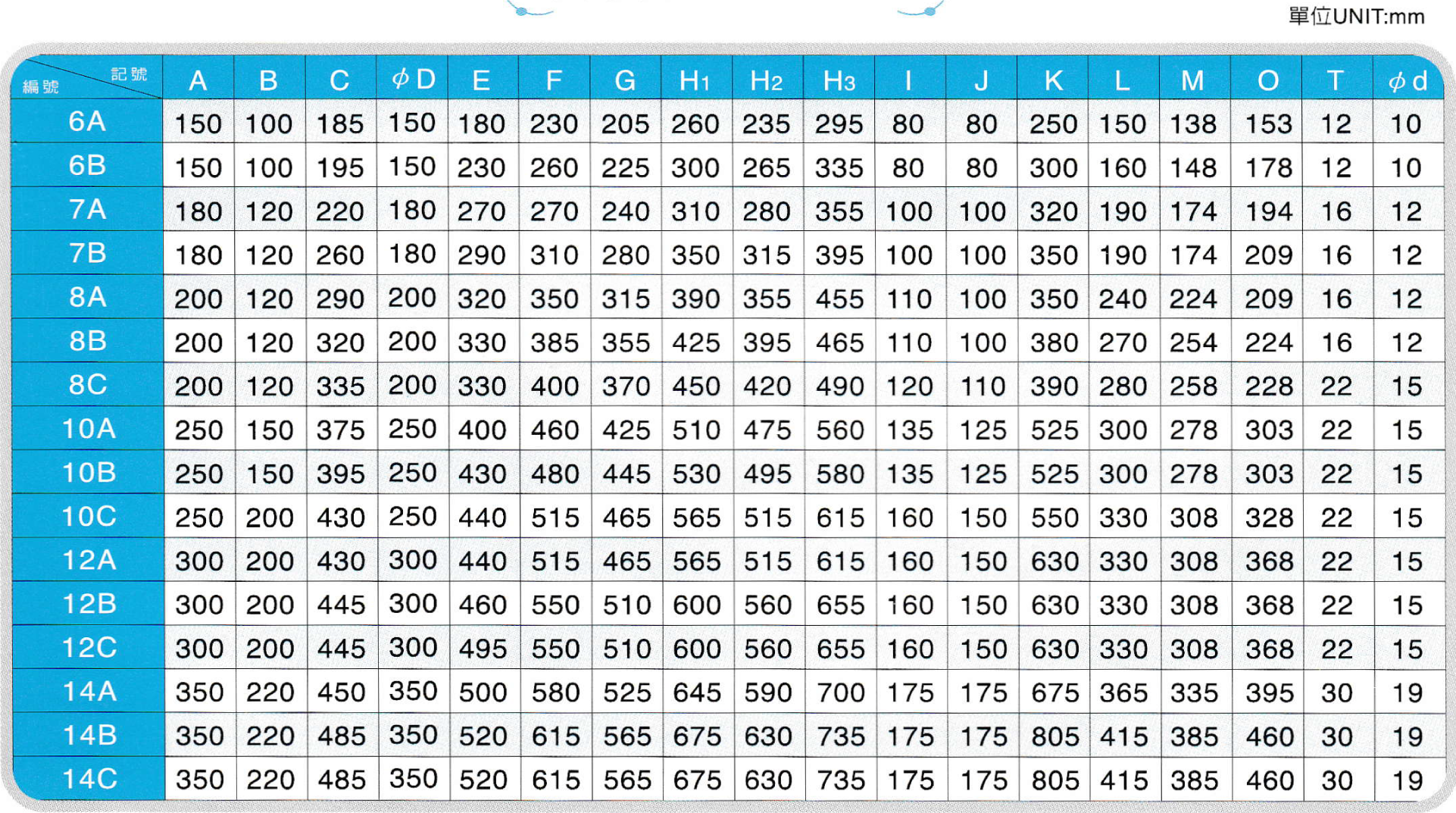Select value 240 in row 7A, column G
Viewport: 1456px width, 813px height.
tap(625, 211)
